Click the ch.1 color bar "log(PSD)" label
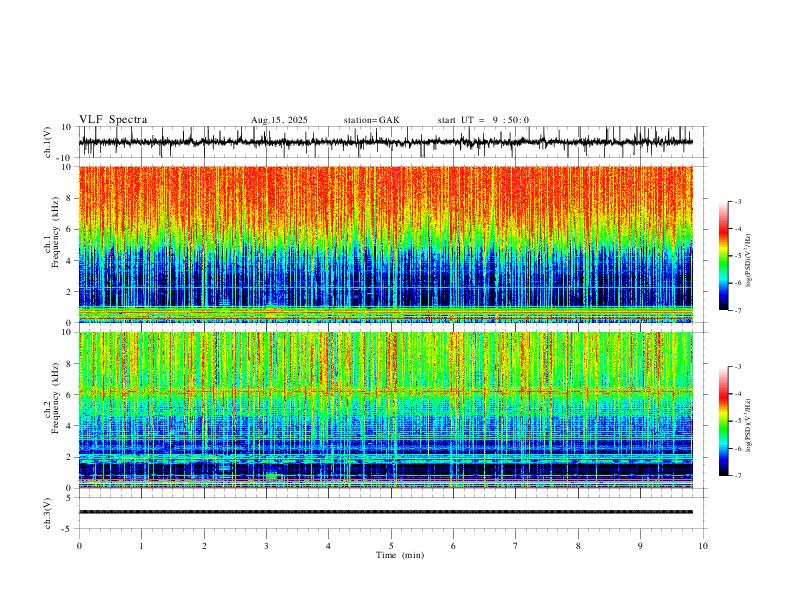 [748, 261]
